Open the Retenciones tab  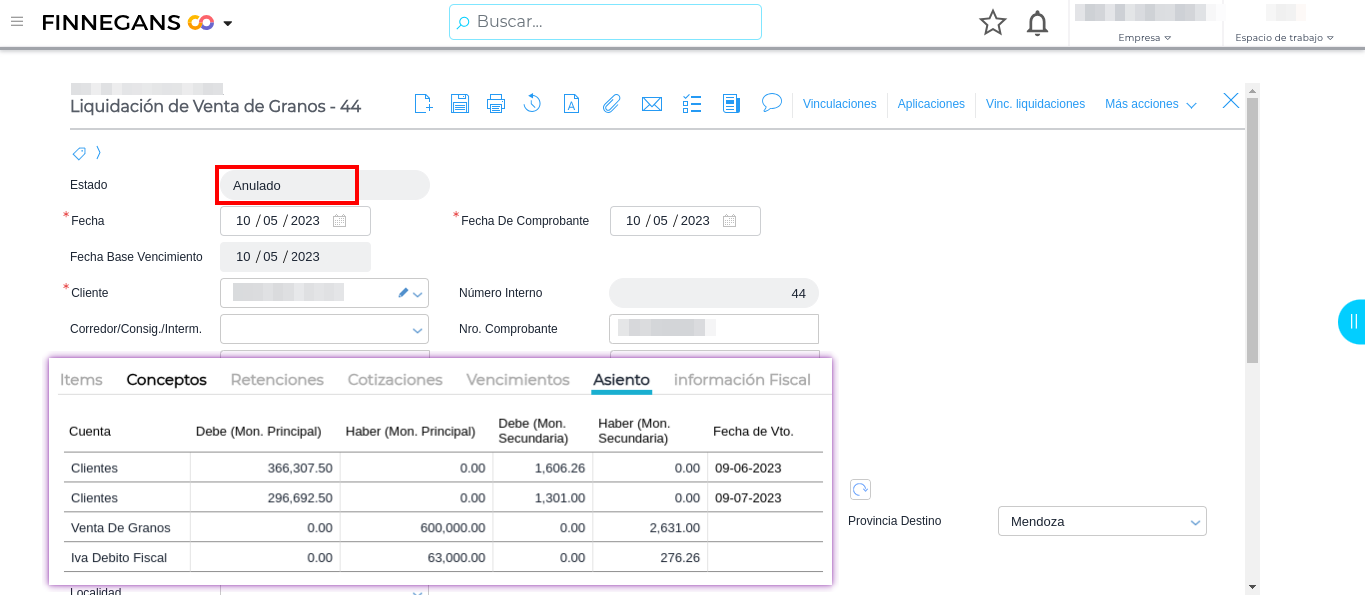coord(277,380)
